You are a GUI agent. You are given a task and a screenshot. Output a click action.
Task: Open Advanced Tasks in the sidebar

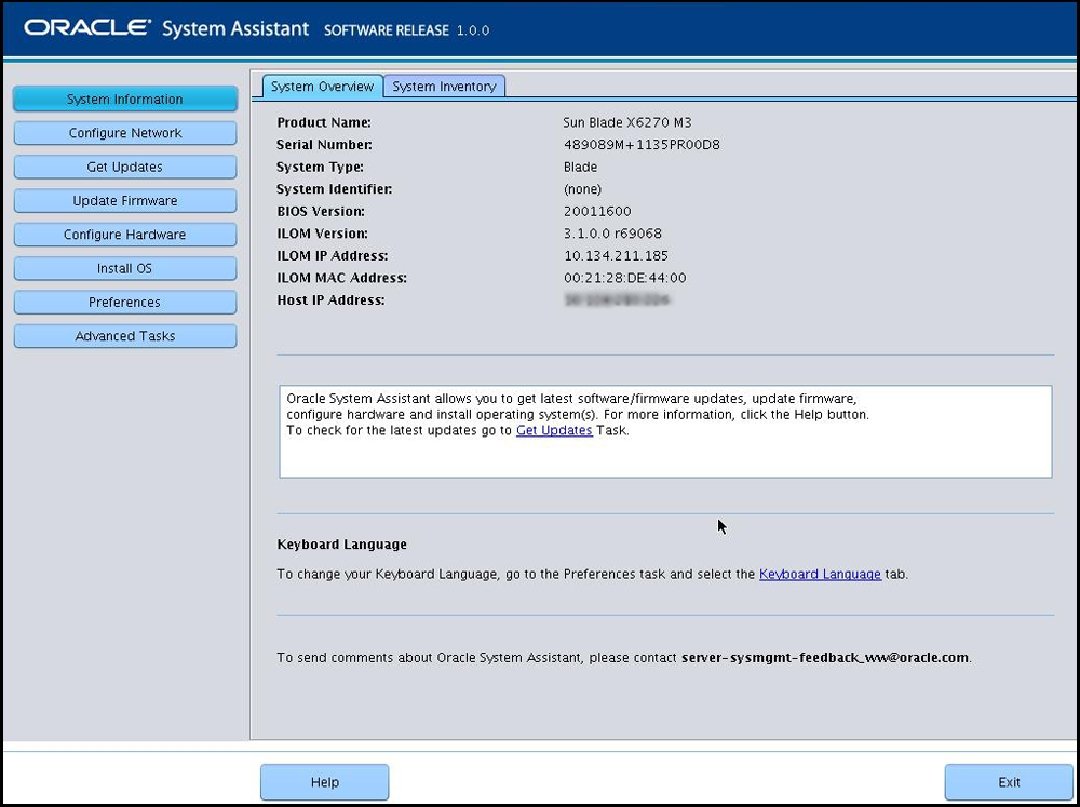124,336
